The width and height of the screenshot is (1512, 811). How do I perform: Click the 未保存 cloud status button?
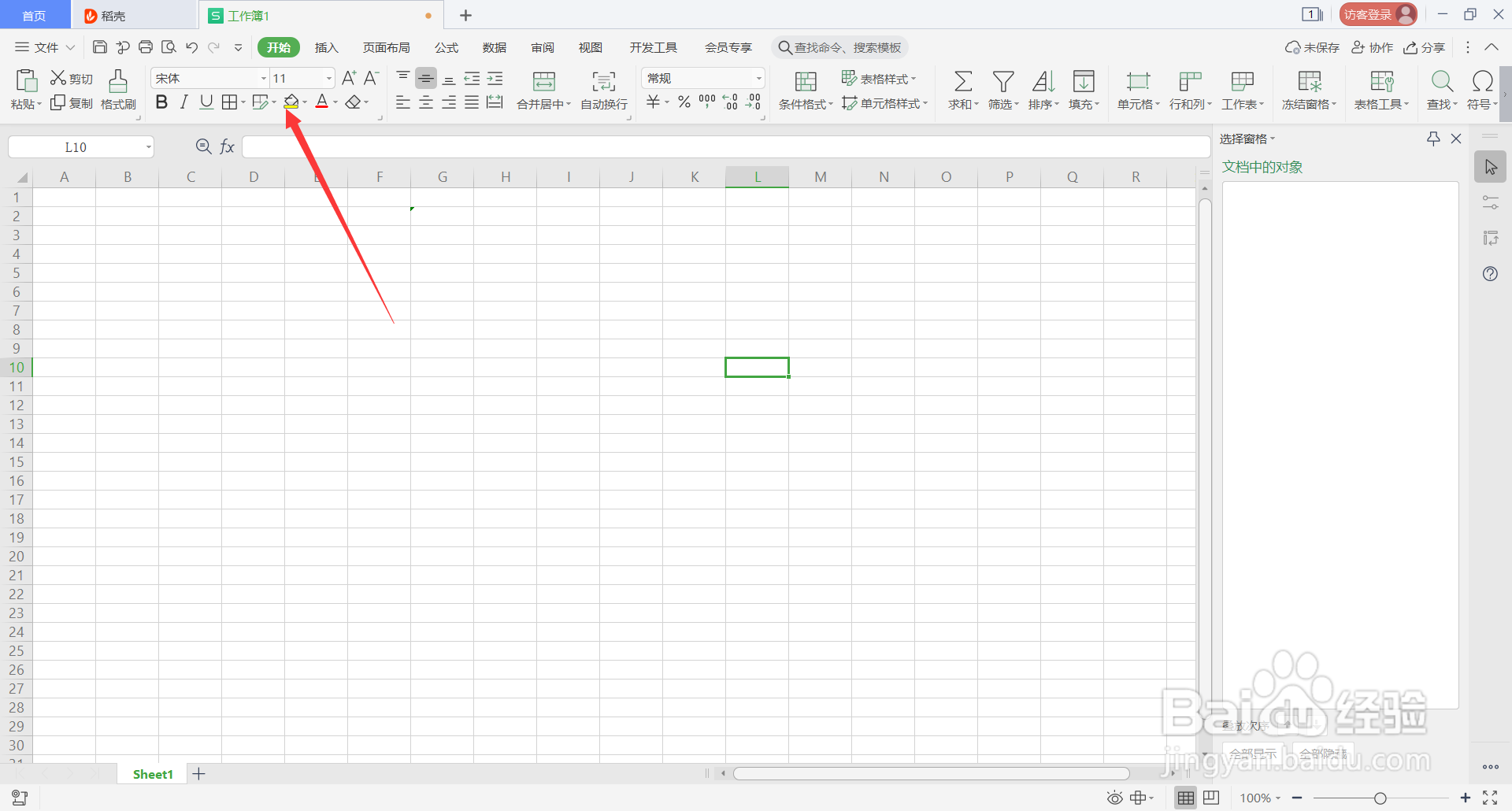coord(1312,47)
